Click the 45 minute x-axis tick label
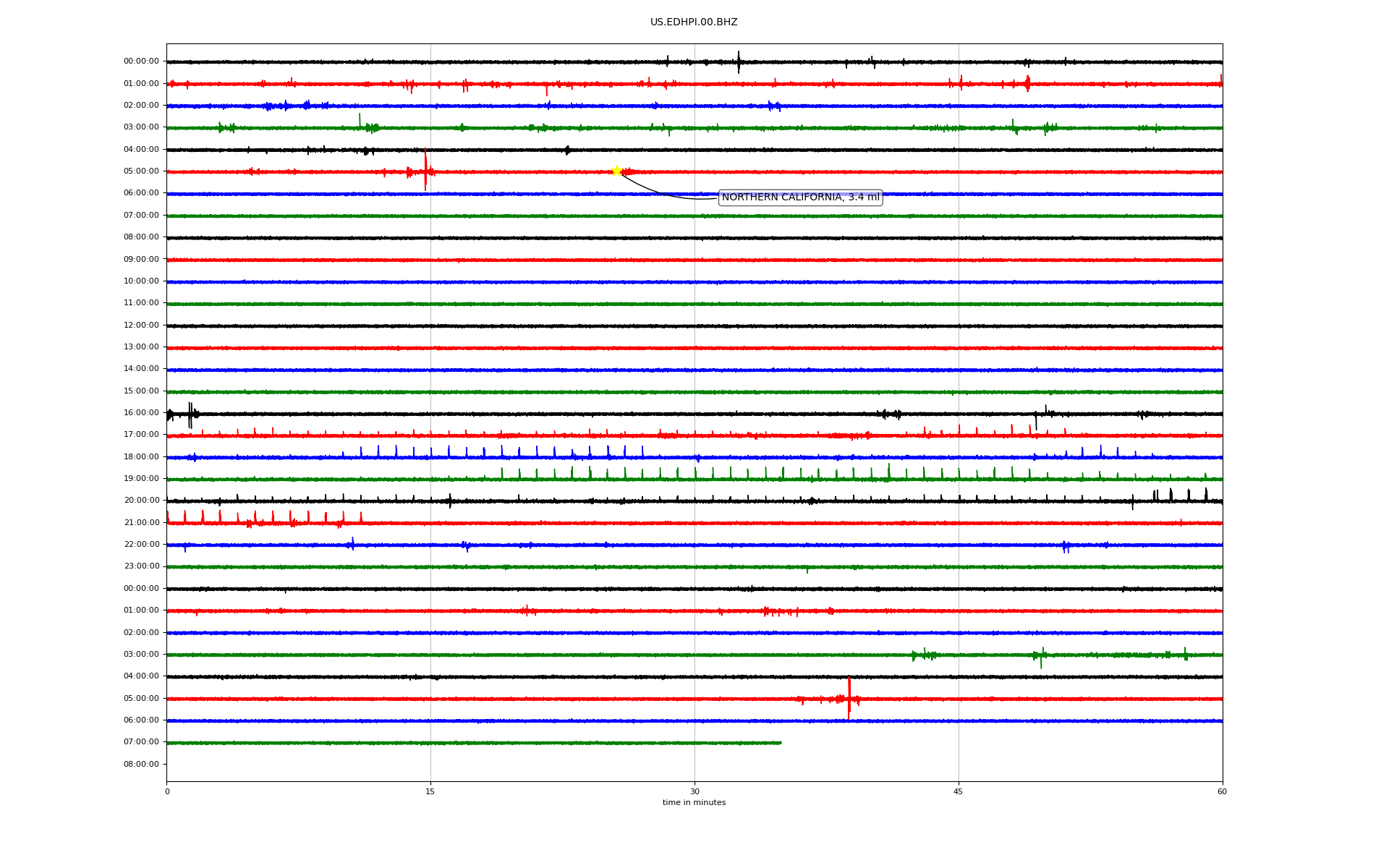 [x=959, y=791]
